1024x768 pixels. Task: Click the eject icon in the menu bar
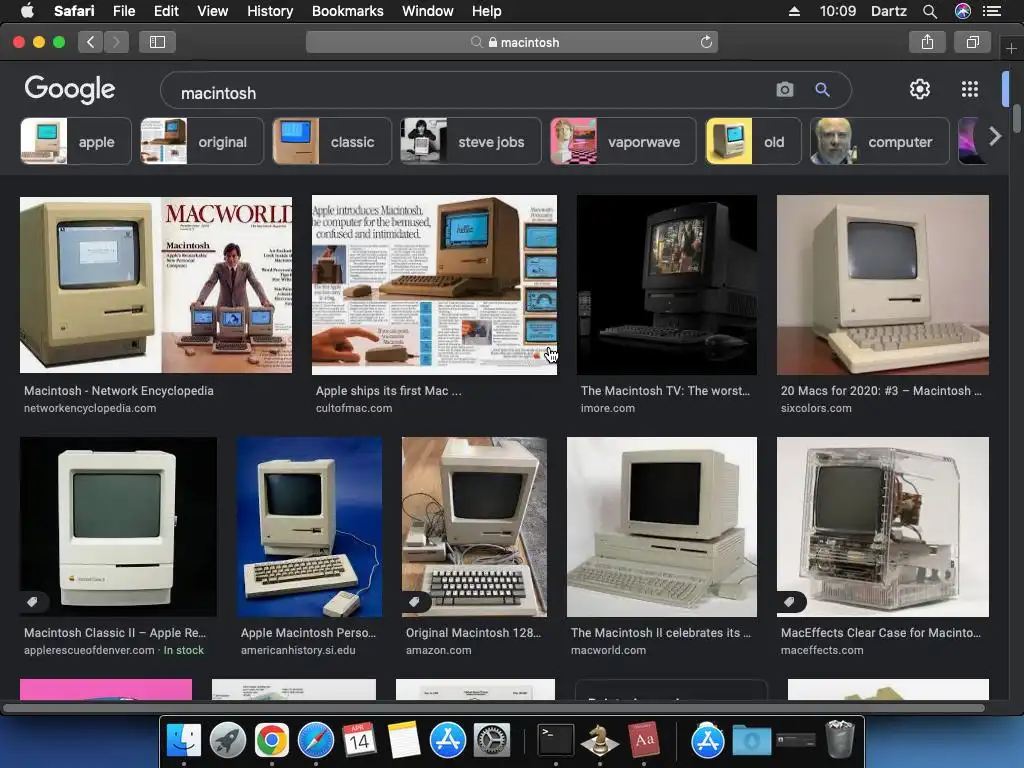(794, 11)
